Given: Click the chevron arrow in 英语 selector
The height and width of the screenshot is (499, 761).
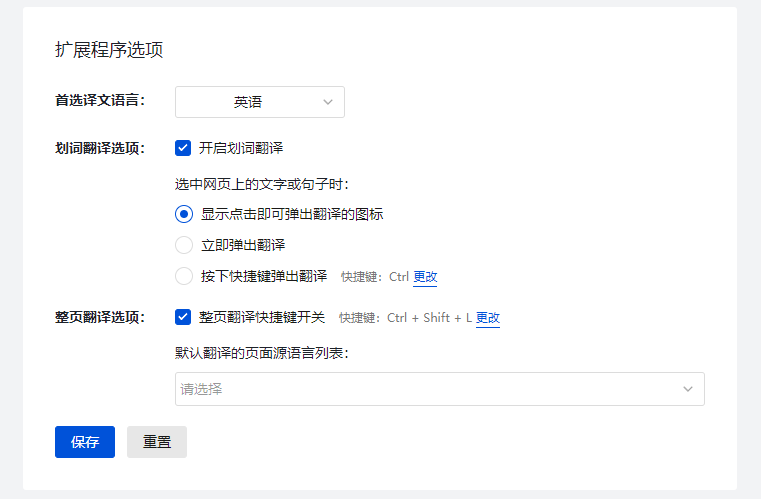Looking at the screenshot, I should click(x=328, y=102).
